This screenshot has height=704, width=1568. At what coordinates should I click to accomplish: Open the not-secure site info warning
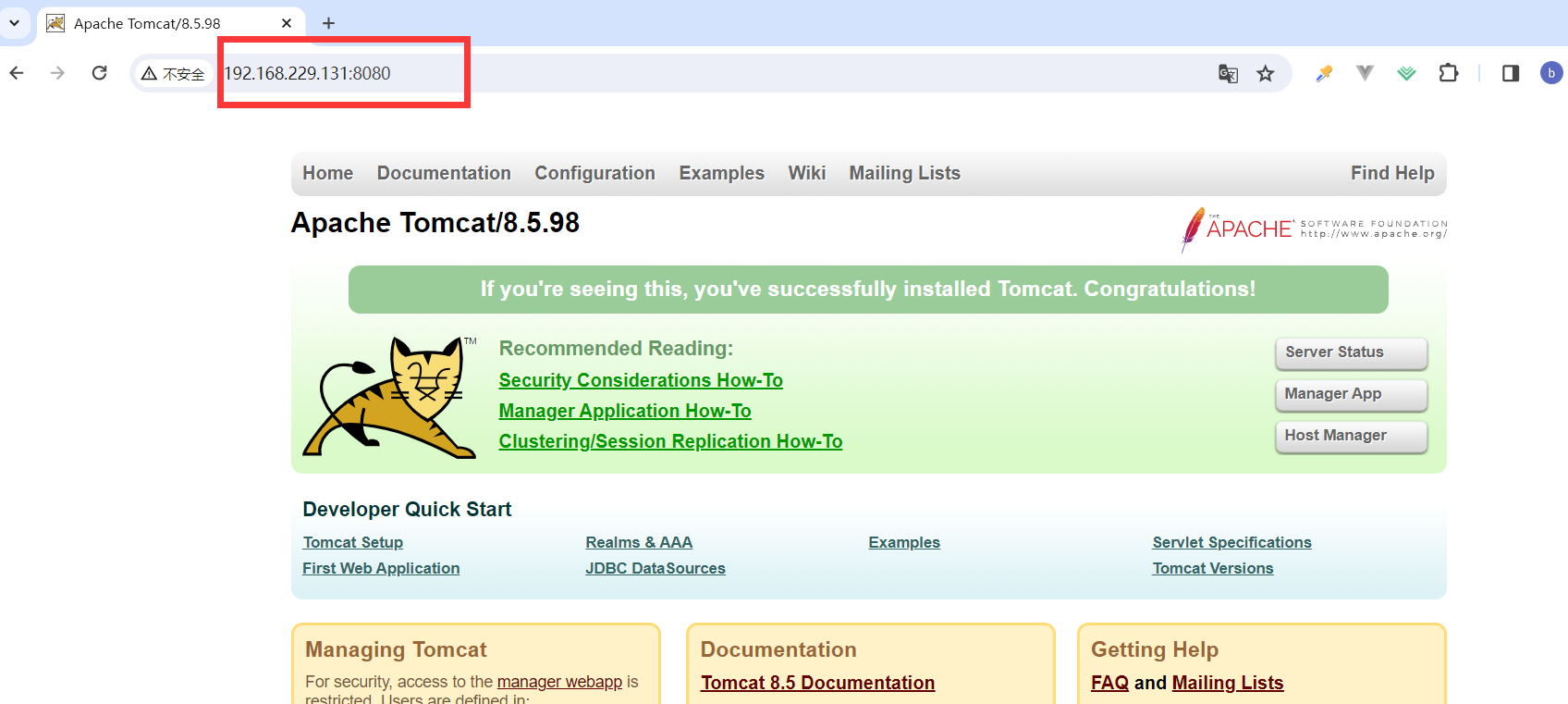tap(173, 74)
